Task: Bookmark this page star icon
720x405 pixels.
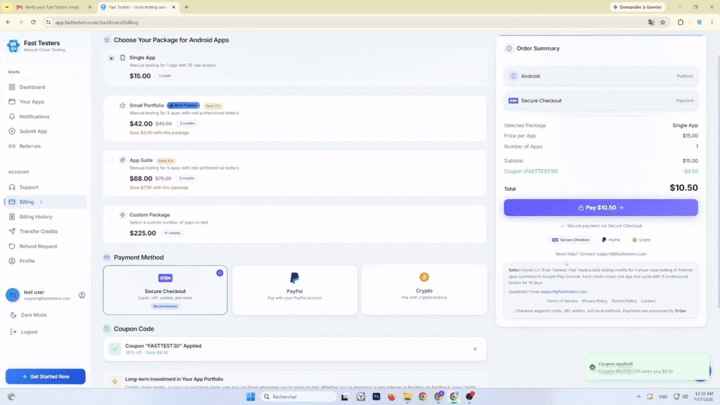Action: [x=663, y=22]
